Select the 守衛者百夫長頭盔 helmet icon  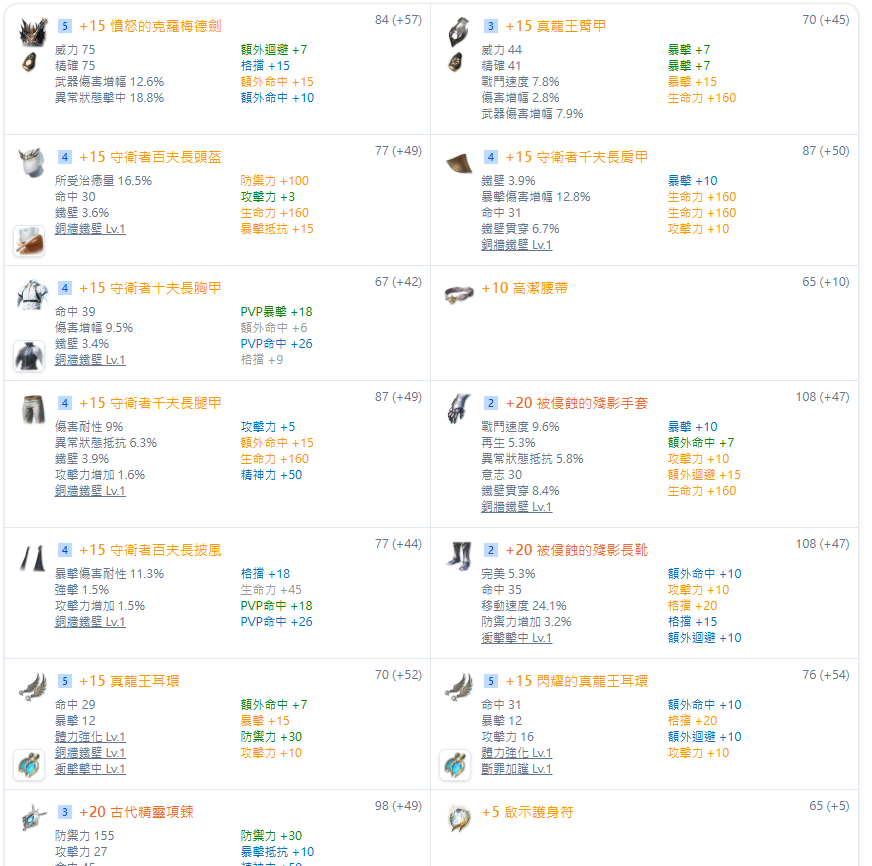(33, 163)
